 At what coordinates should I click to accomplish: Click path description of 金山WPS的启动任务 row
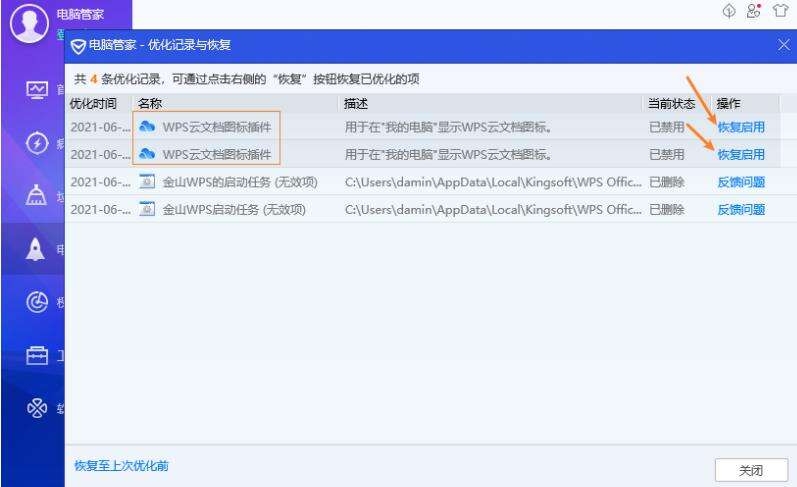493,182
